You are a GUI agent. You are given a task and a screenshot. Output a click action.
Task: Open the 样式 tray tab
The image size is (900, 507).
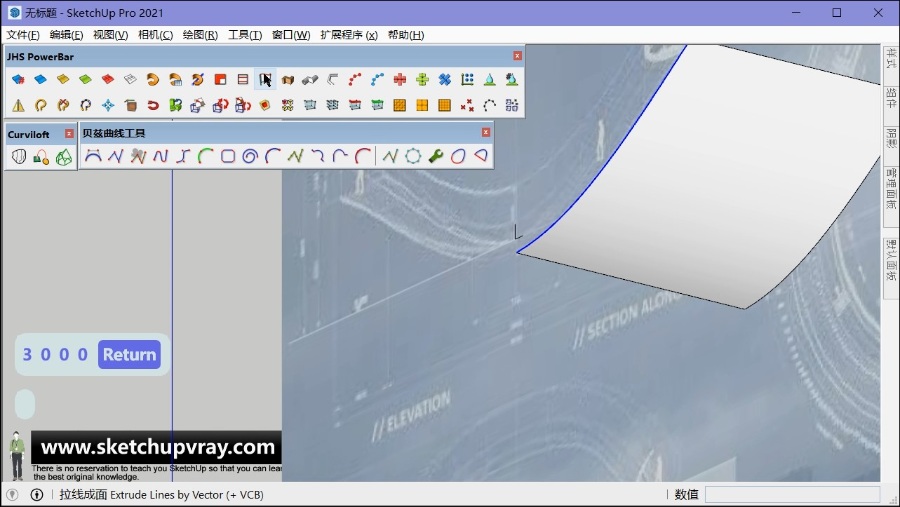[891, 59]
